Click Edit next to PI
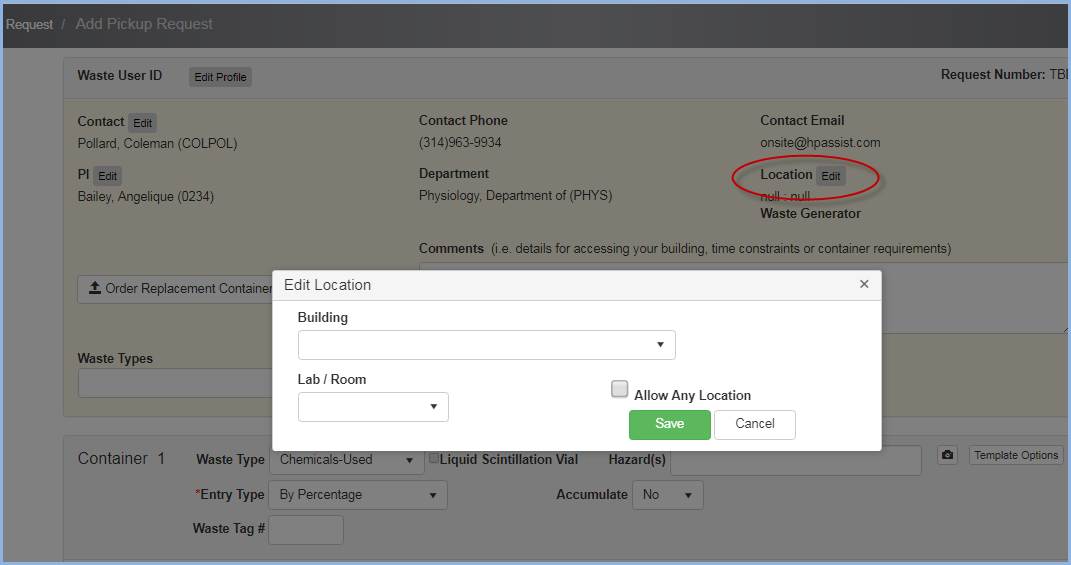Screen dimensions: 1071x565 click(107, 176)
